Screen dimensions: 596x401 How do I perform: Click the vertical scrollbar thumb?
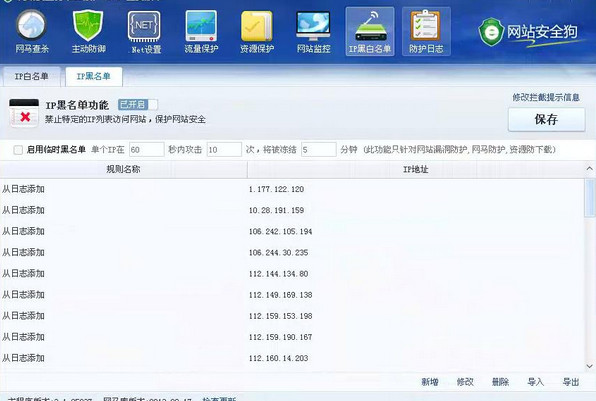click(x=590, y=198)
